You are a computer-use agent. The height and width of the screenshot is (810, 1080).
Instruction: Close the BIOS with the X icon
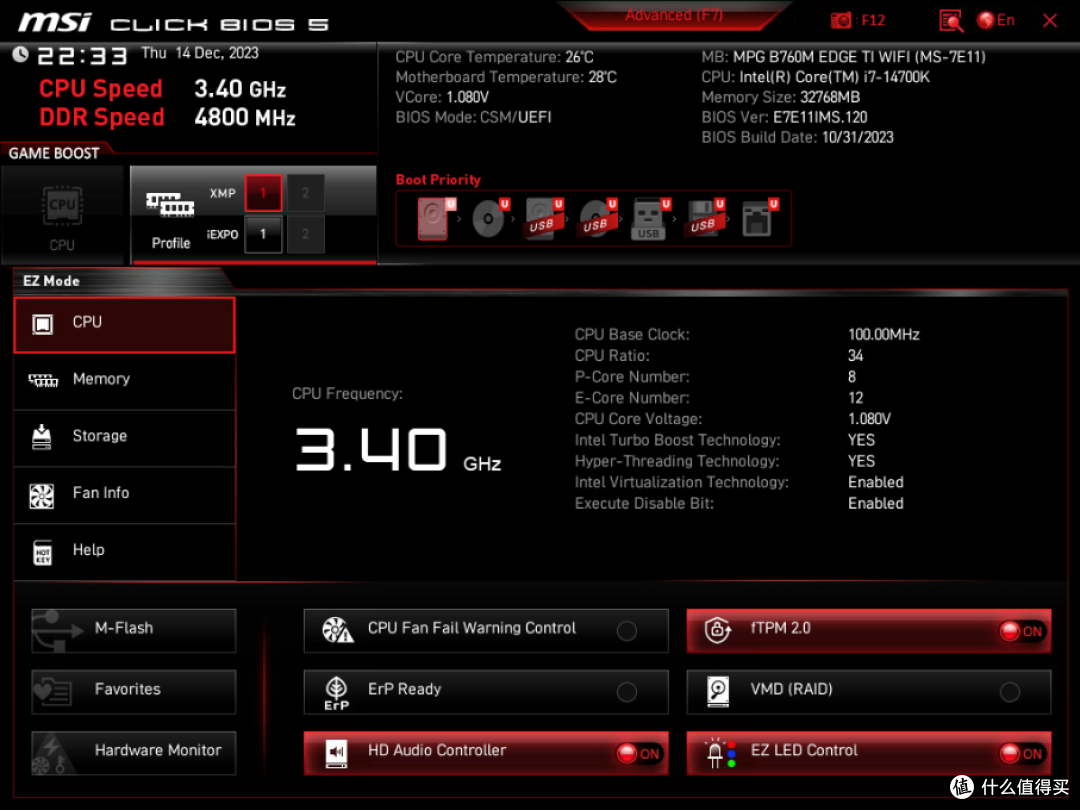[1050, 21]
